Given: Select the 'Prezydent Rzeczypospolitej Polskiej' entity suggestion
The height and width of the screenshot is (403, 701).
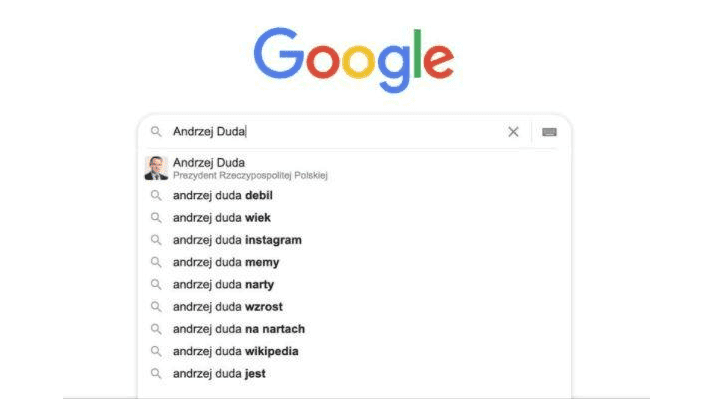Looking at the screenshot, I should click(250, 175).
